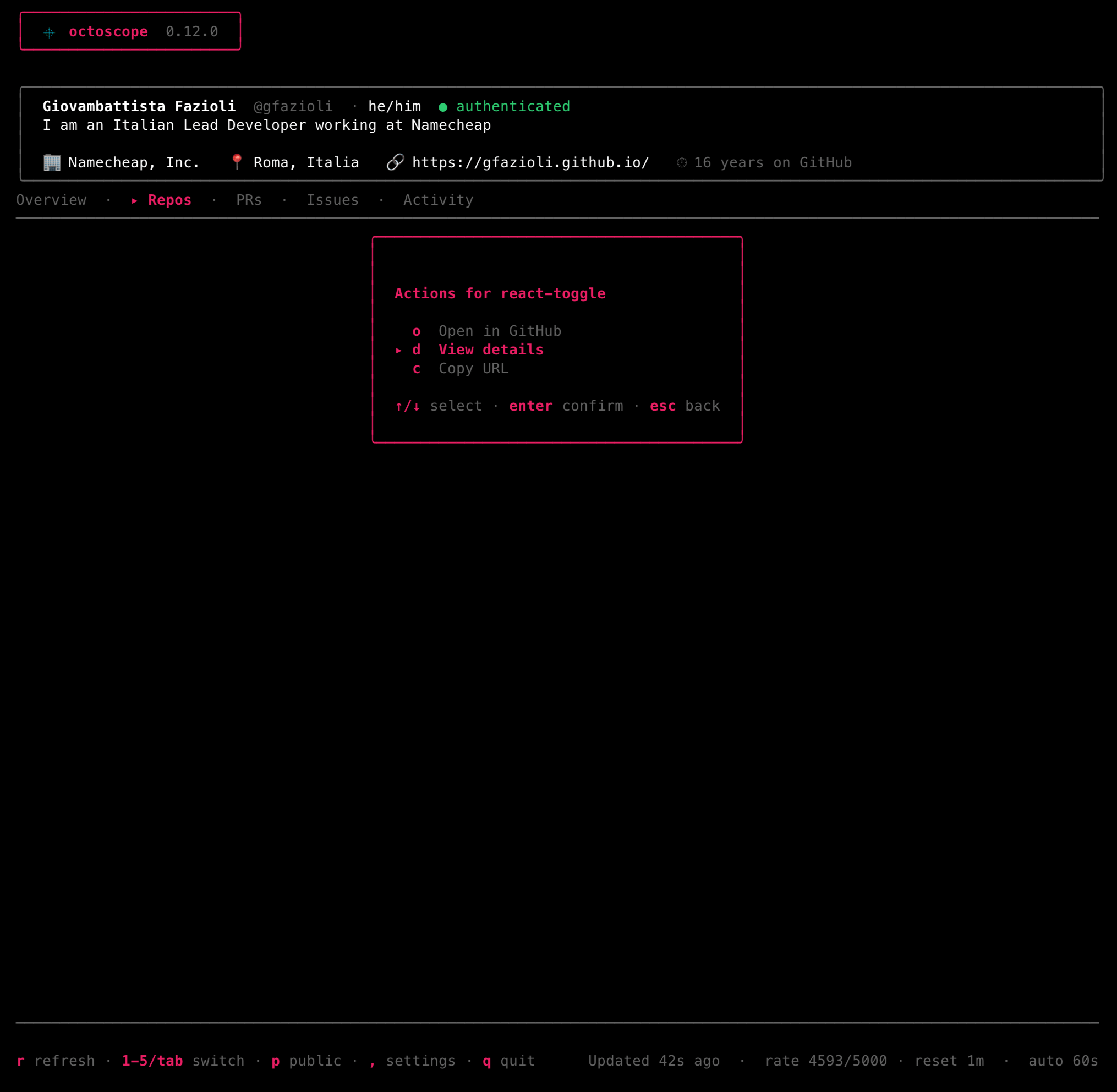Click the Namecheap, Inc. company text
Viewport: 1117px width, 1092px height.
point(134,162)
